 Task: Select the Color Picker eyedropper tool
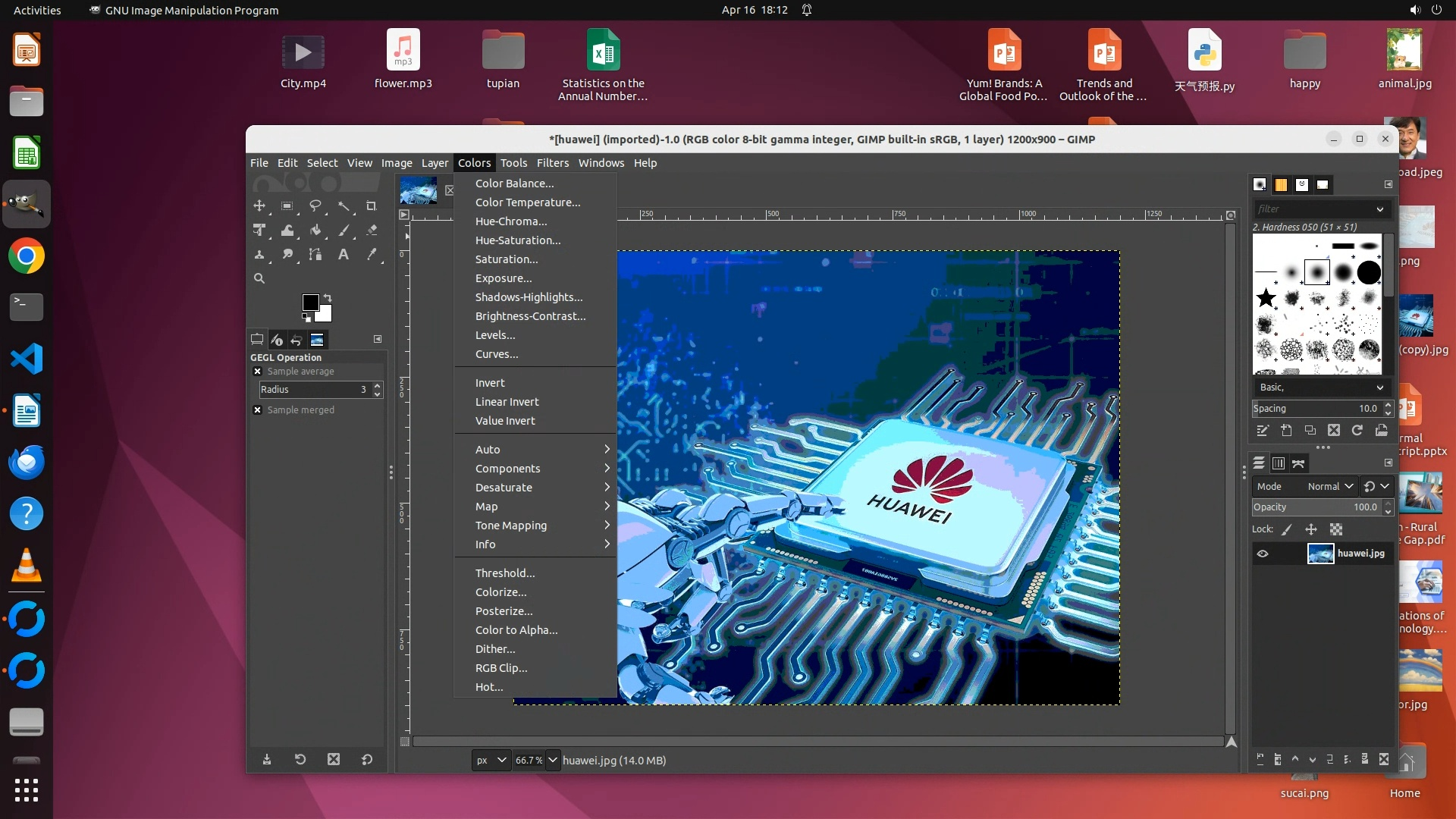[372, 255]
